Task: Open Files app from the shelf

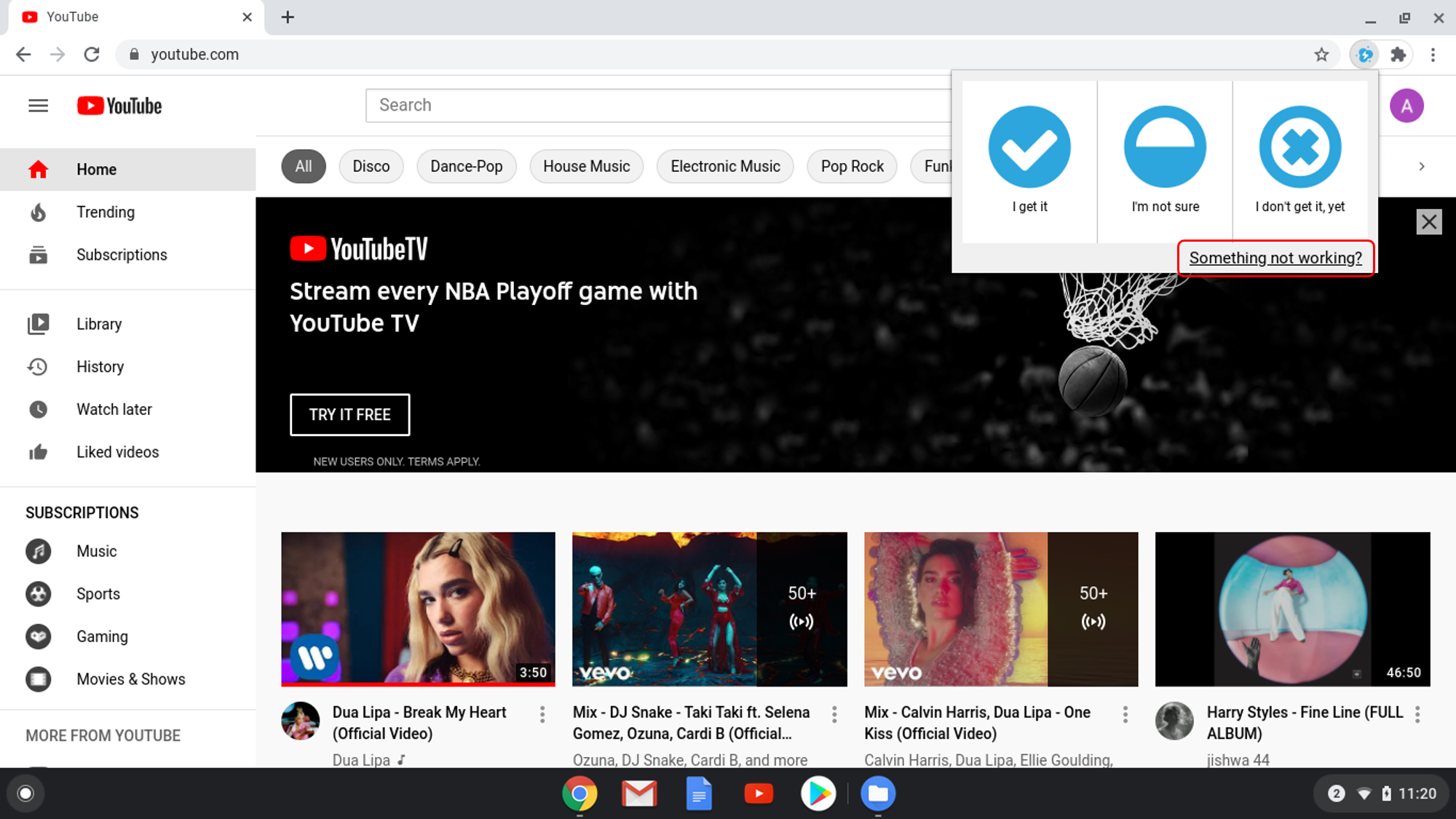Action: [878, 794]
